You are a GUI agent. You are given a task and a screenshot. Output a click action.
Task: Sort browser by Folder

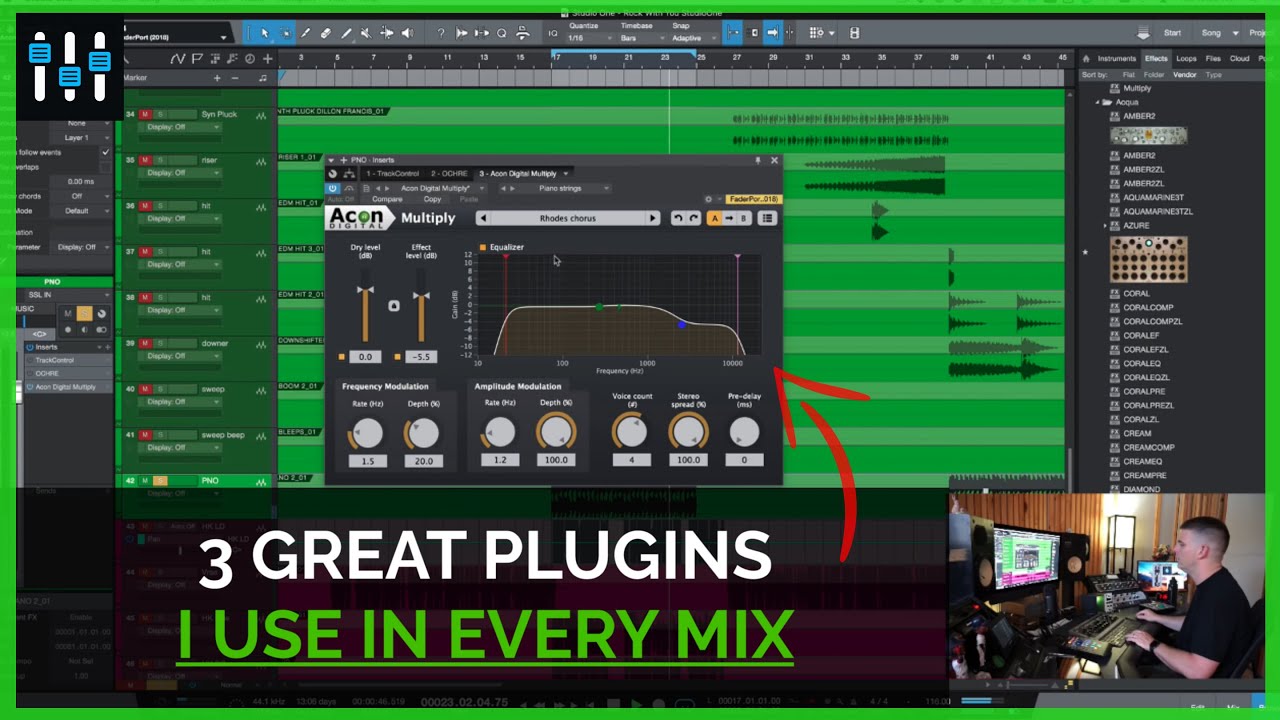point(1154,75)
